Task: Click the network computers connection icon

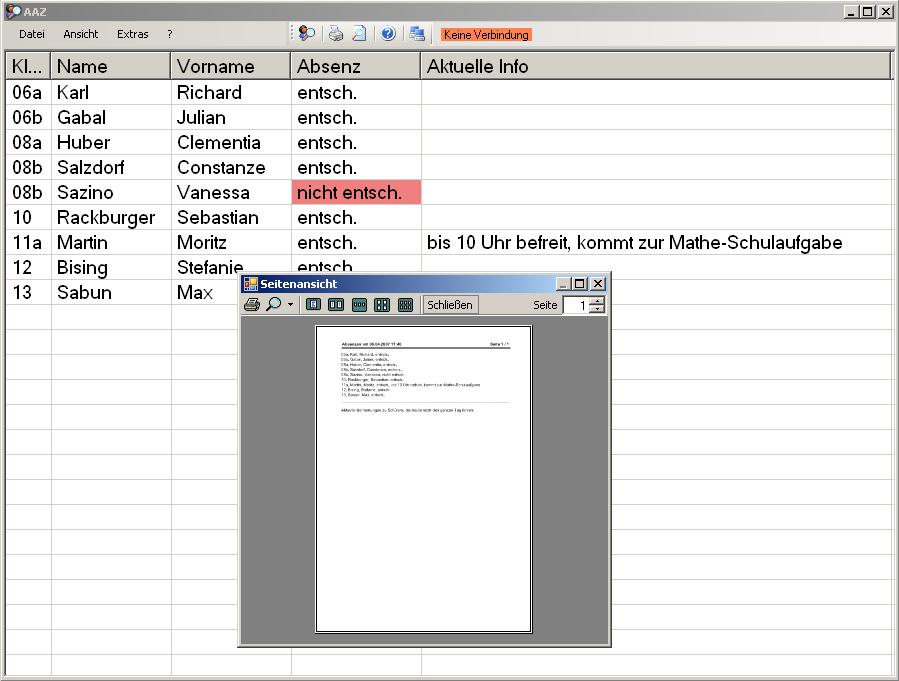Action: (x=417, y=34)
